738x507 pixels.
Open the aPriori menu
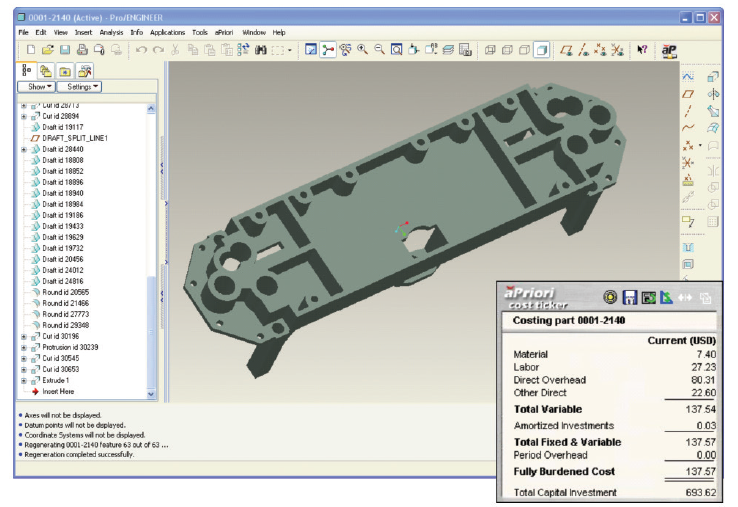tap(224, 32)
